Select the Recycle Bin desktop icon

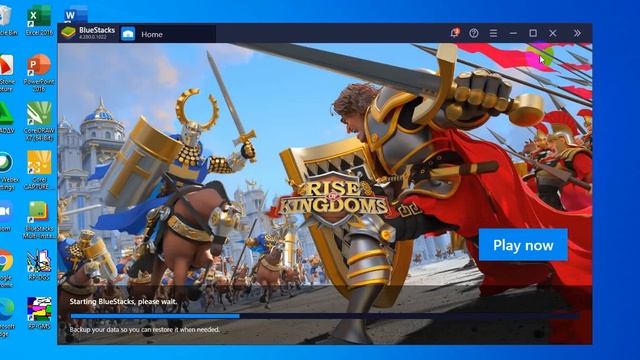click(6, 20)
